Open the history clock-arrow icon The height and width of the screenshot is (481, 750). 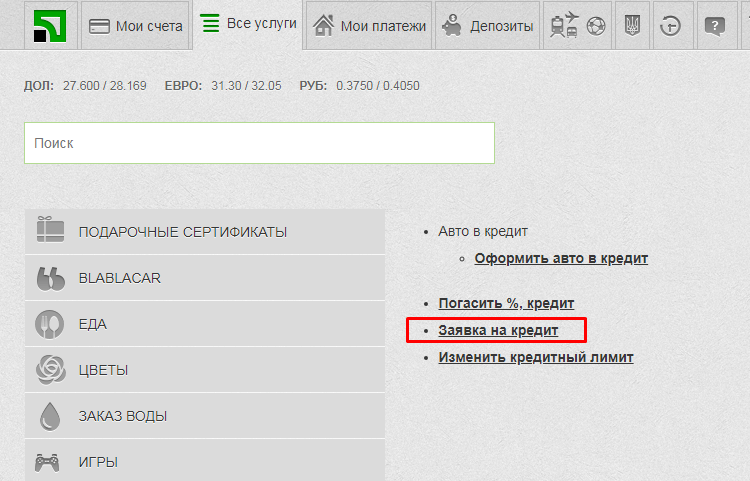click(x=670, y=26)
